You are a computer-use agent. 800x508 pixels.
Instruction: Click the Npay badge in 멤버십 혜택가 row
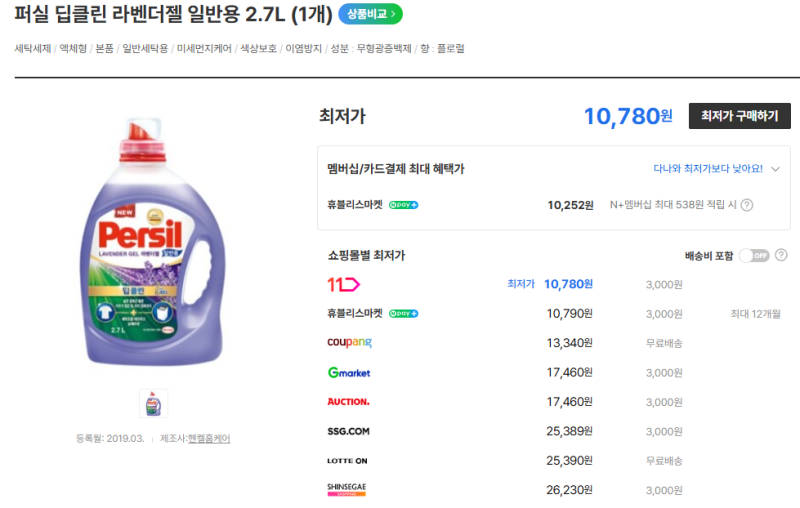pyautogui.click(x=404, y=205)
